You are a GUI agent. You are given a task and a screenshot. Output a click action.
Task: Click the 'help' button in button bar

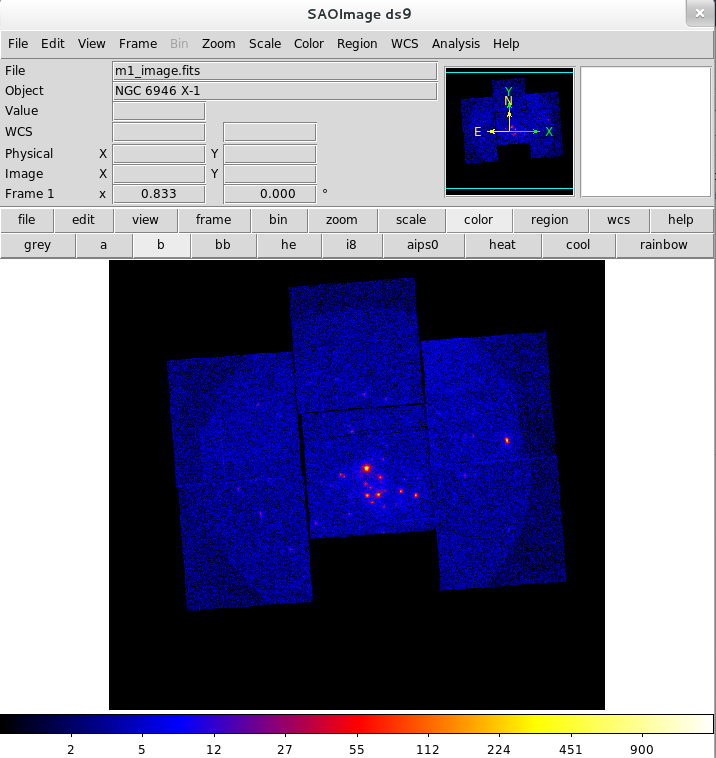tap(681, 219)
